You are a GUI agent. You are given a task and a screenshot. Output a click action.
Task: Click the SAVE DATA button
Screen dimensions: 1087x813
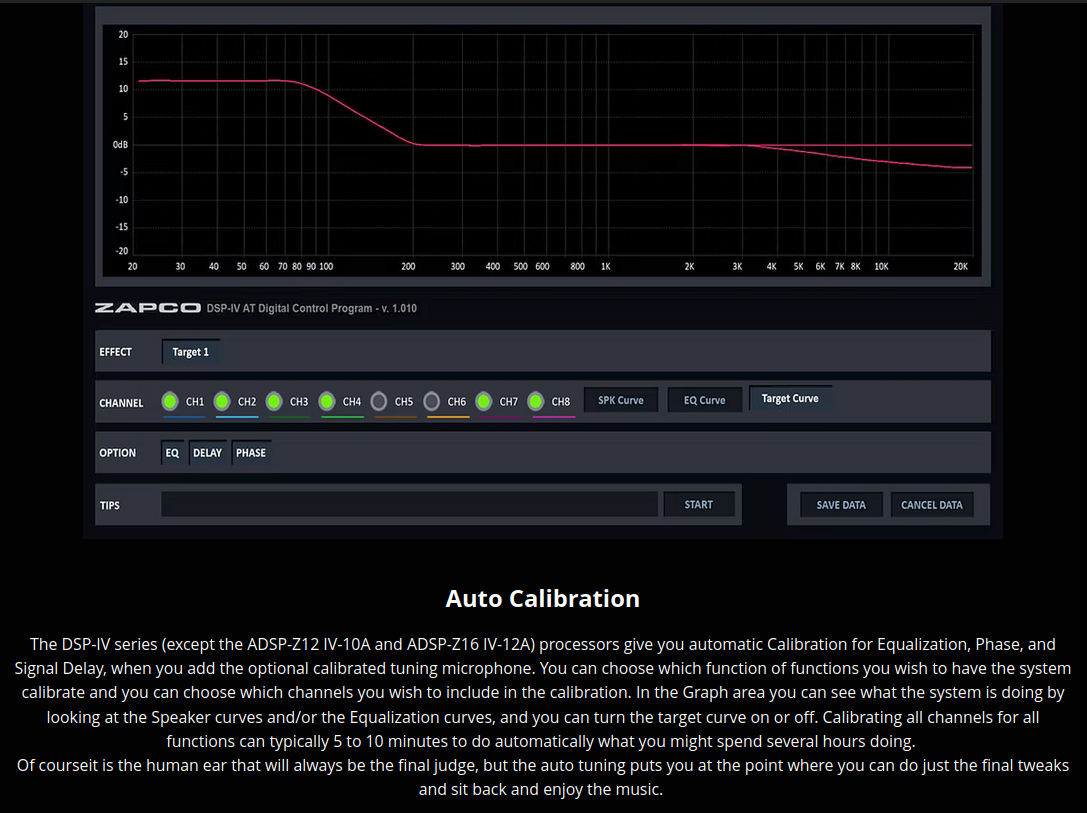point(841,505)
